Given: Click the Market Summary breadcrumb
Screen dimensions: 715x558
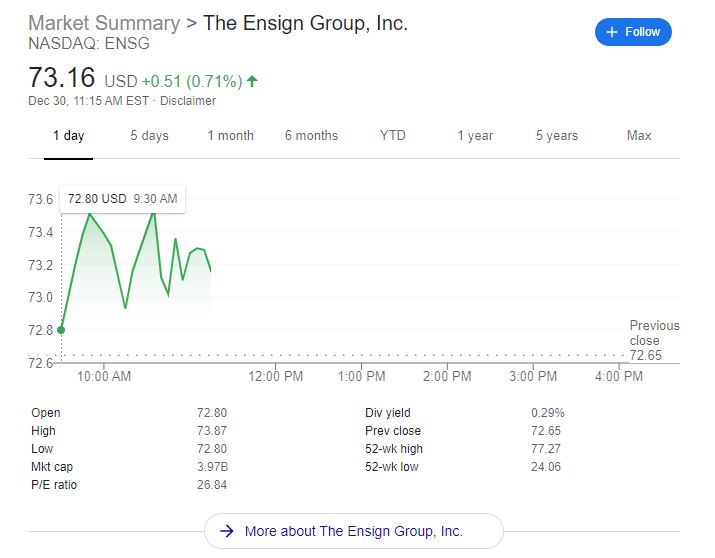Looking at the screenshot, I should click(104, 23).
